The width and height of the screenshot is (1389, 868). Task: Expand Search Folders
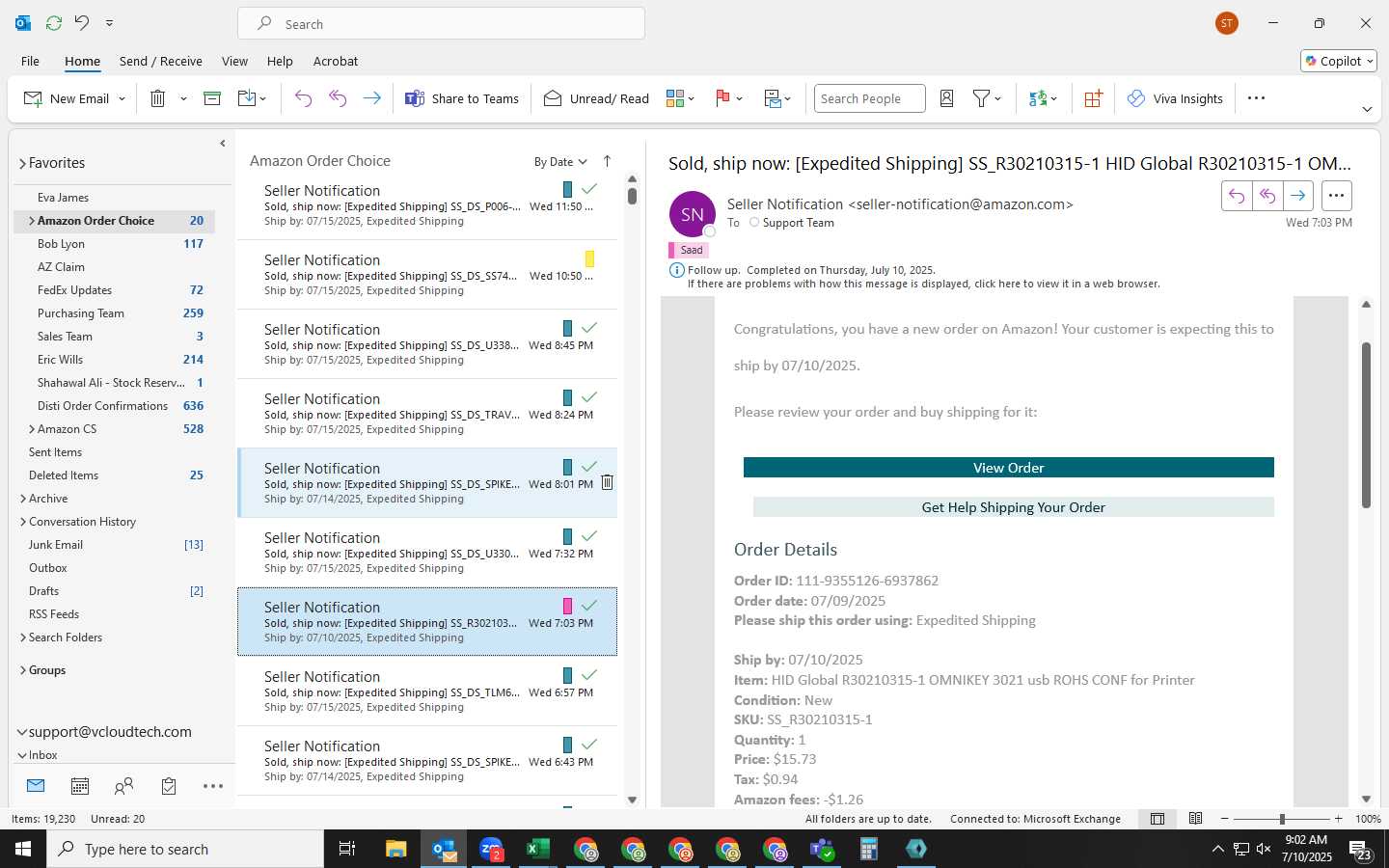[x=23, y=637]
